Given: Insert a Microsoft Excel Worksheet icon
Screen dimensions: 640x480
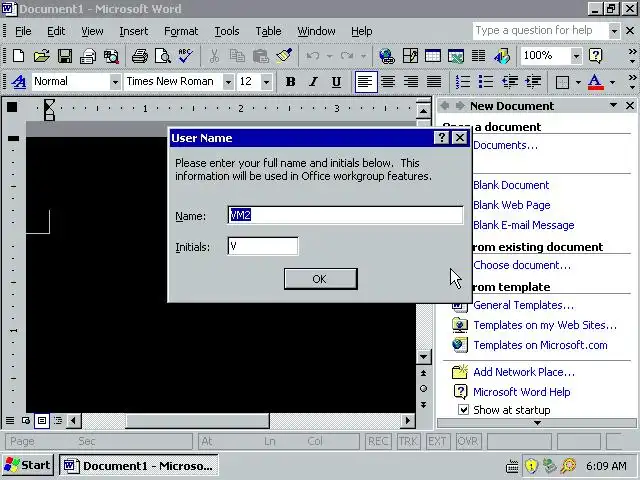Looking at the screenshot, I should (x=456, y=56).
